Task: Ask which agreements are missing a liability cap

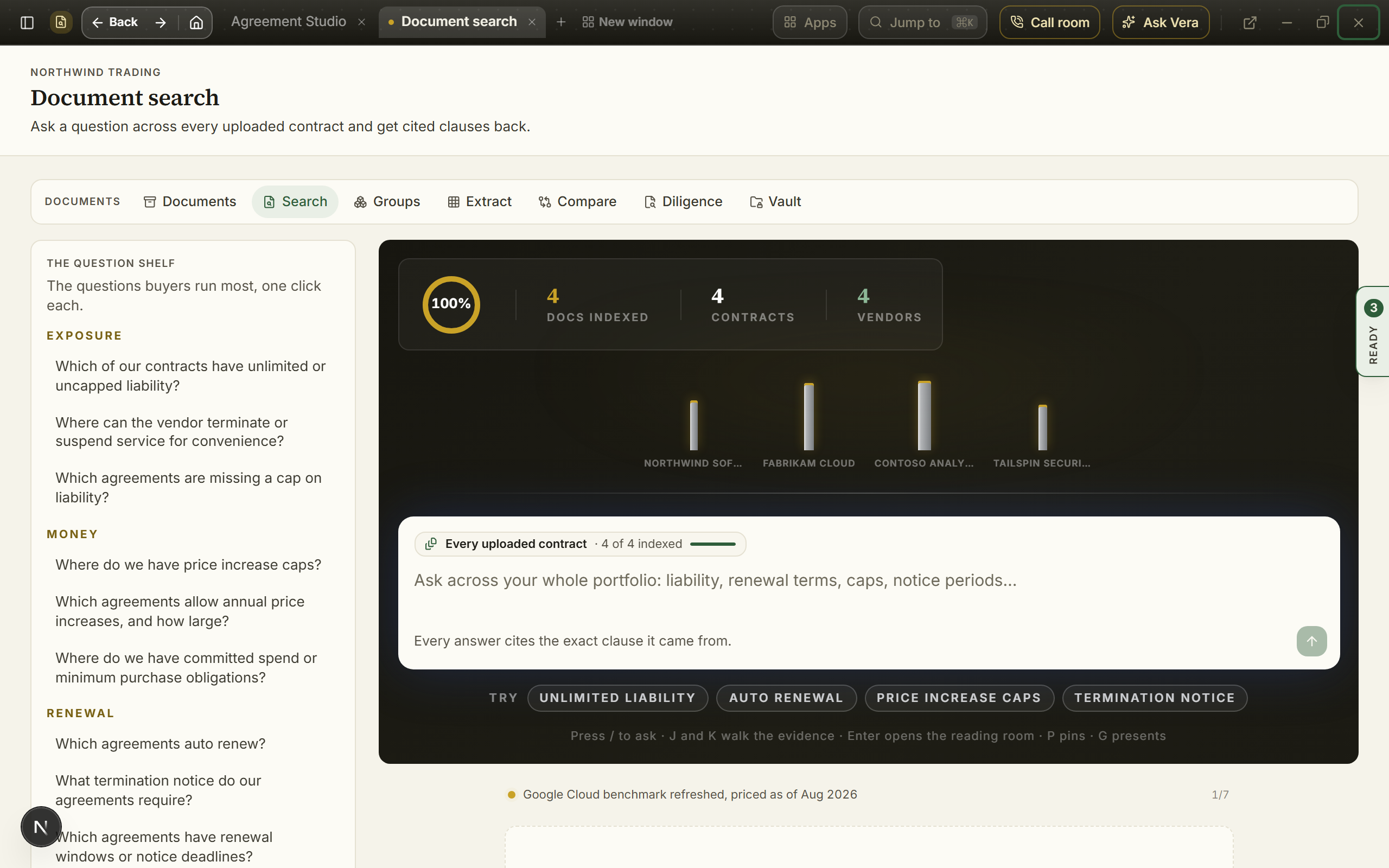Action: point(193,488)
